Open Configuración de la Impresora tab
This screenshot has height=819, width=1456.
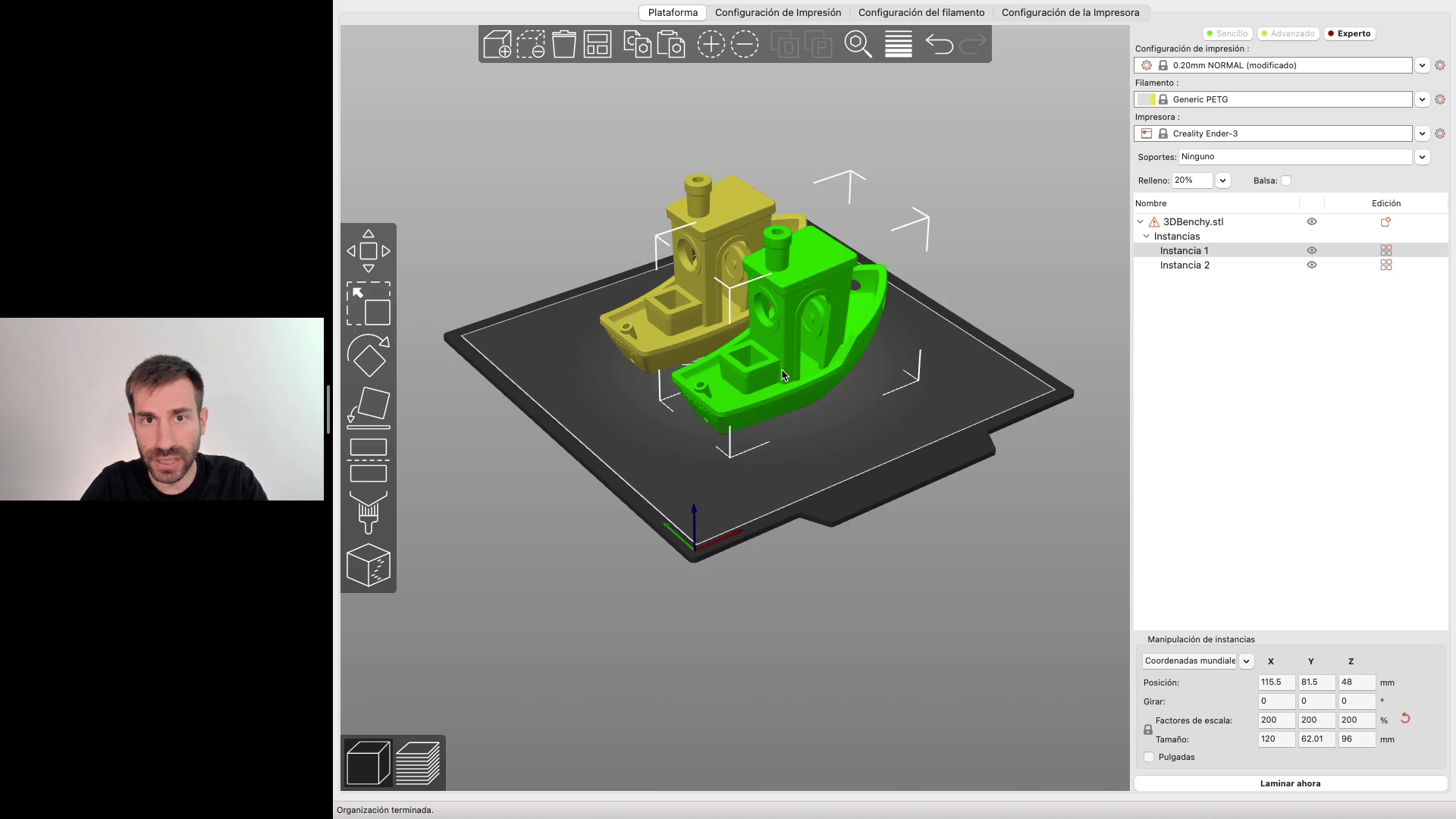(x=1070, y=12)
